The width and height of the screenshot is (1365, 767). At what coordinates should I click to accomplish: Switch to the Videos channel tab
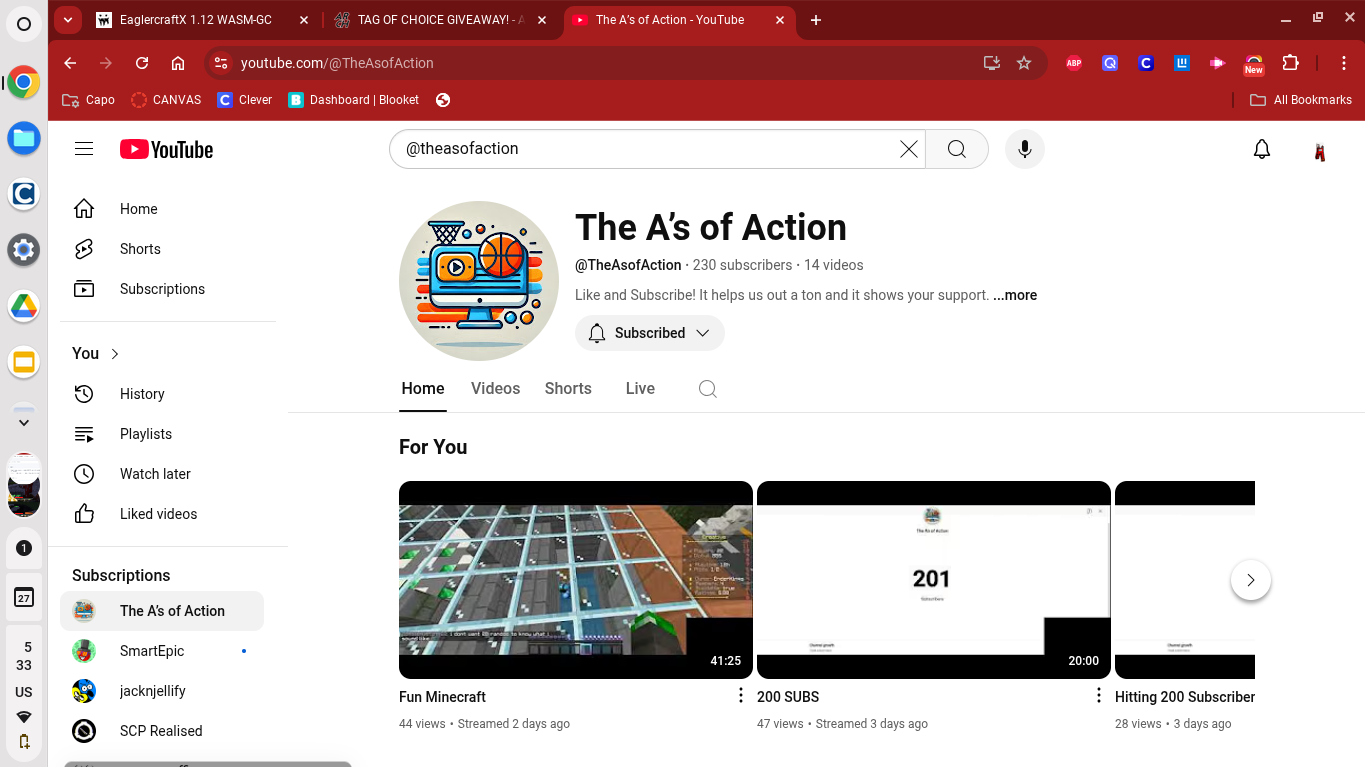click(496, 388)
